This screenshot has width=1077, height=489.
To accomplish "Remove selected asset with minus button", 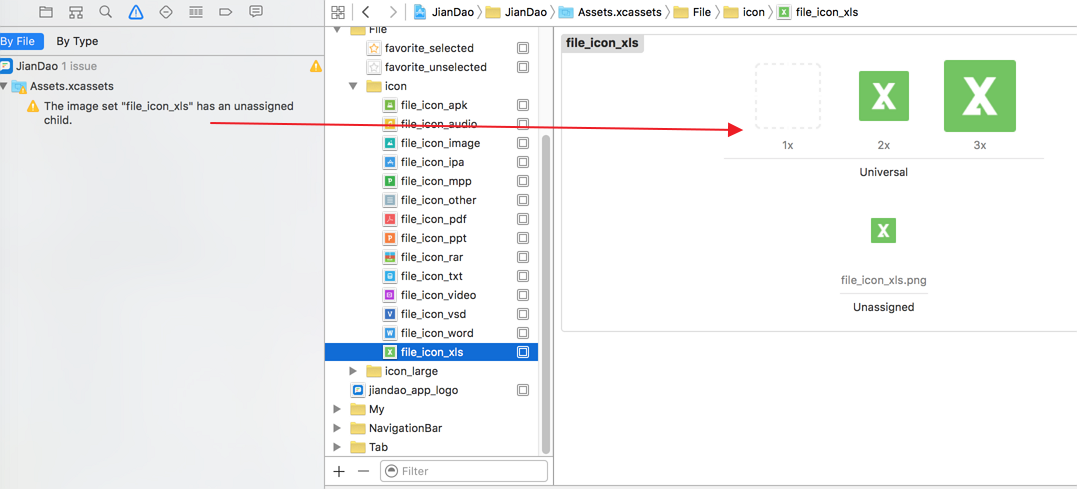I will coord(364,471).
